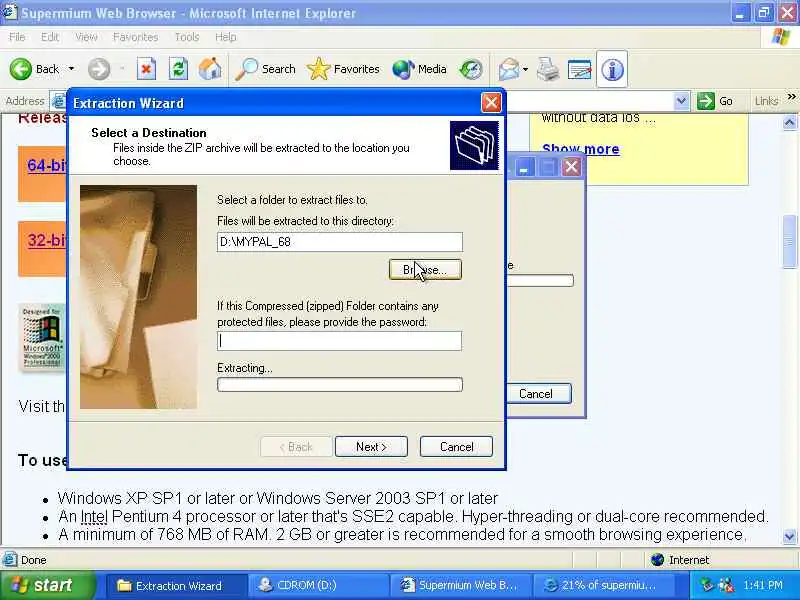This screenshot has height=600, width=800.
Task: Open the Edit menu
Action: [49, 37]
